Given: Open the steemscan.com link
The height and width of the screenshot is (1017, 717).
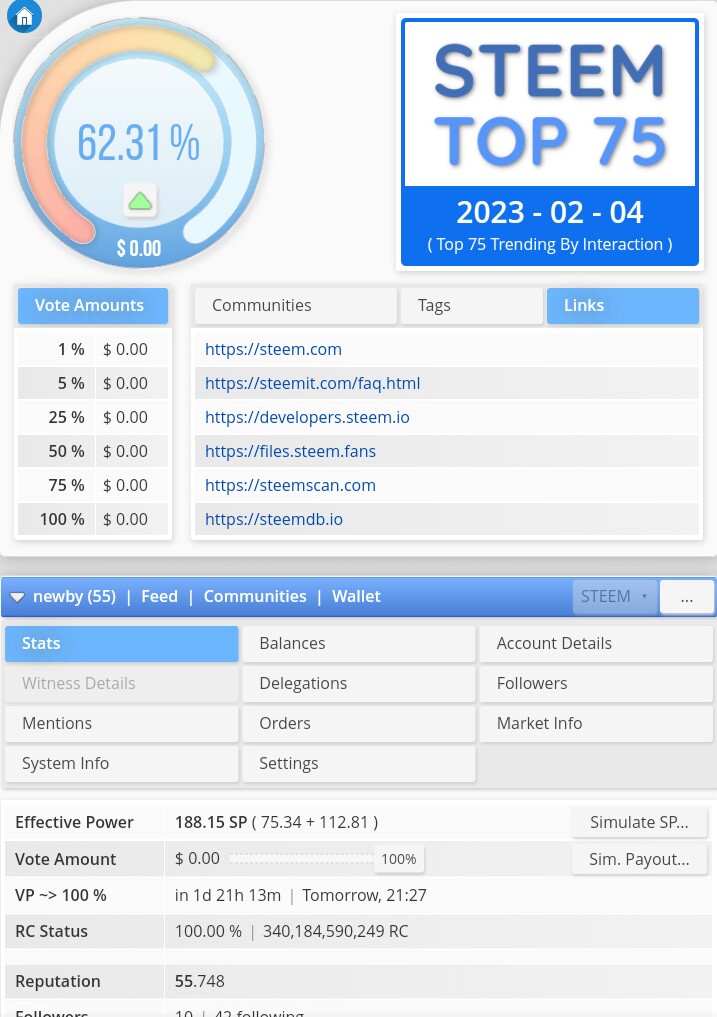Looking at the screenshot, I should (290, 485).
